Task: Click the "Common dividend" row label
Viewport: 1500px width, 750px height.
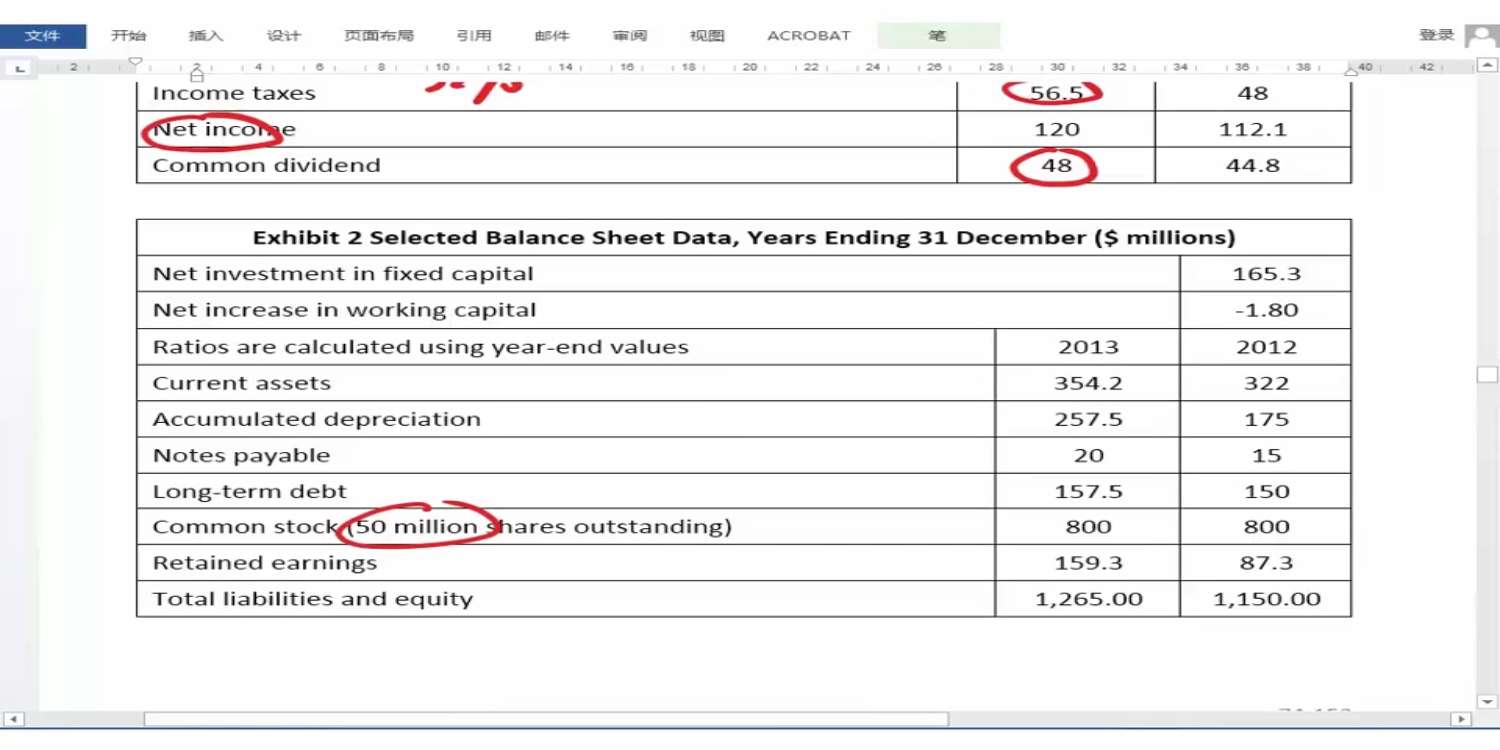Action: coord(266,165)
